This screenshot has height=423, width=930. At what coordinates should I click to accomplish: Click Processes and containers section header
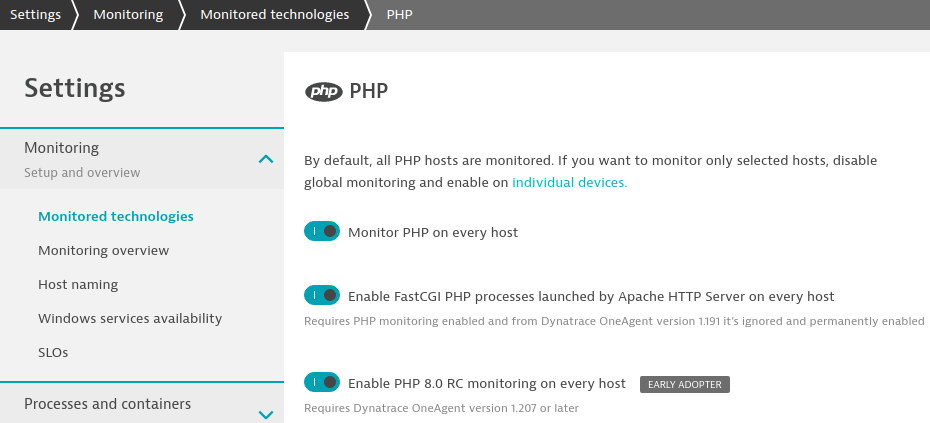click(142, 403)
